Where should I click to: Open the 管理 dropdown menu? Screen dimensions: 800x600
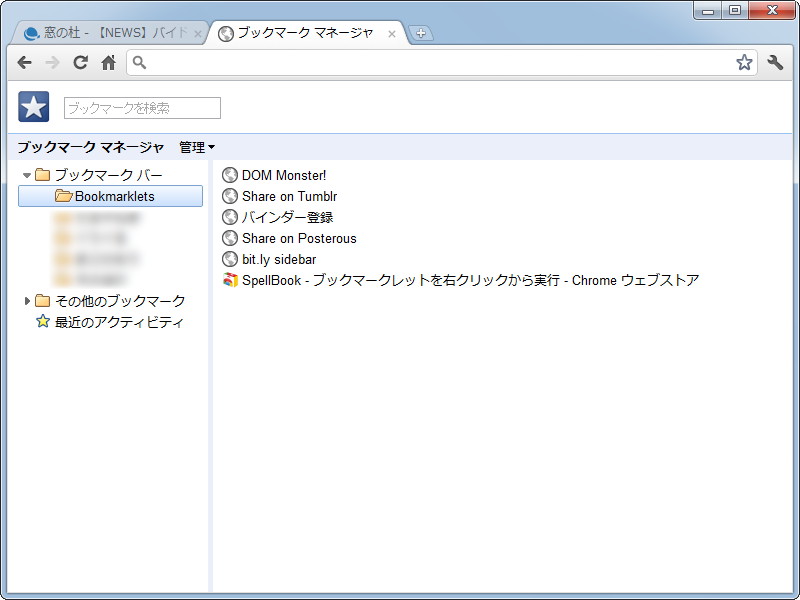coord(193,147)
